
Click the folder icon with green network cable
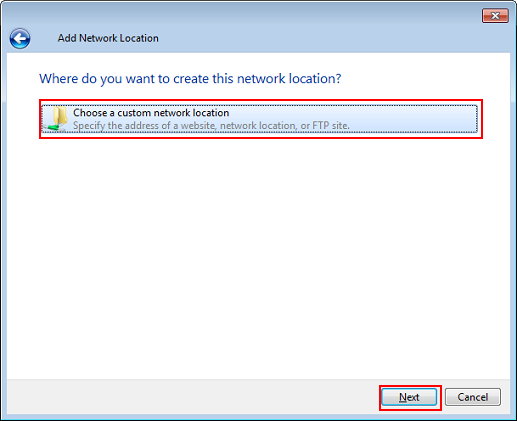56,119
